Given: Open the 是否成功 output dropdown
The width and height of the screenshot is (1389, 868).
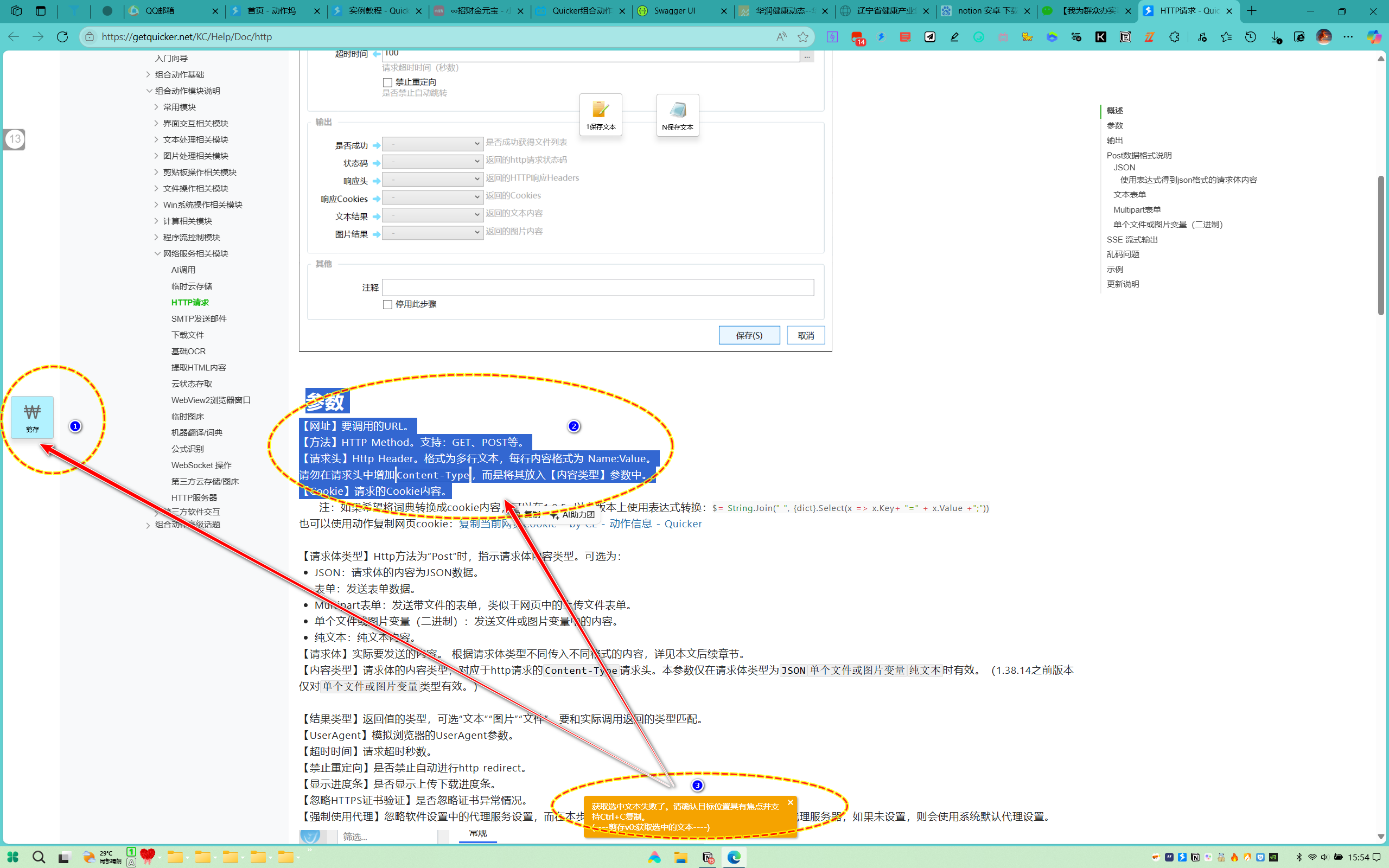Looking at the screenshot, I should click(433, 144).
